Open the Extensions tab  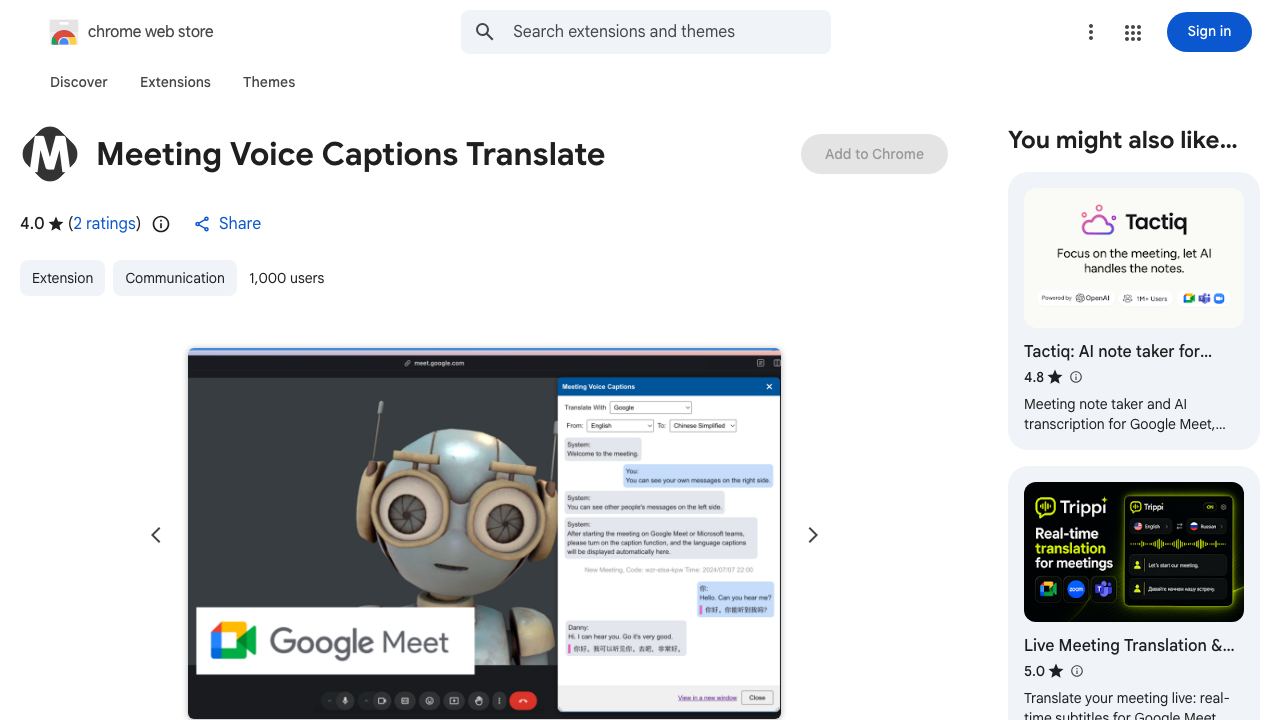pyautogui.click(x=175, y=82)
